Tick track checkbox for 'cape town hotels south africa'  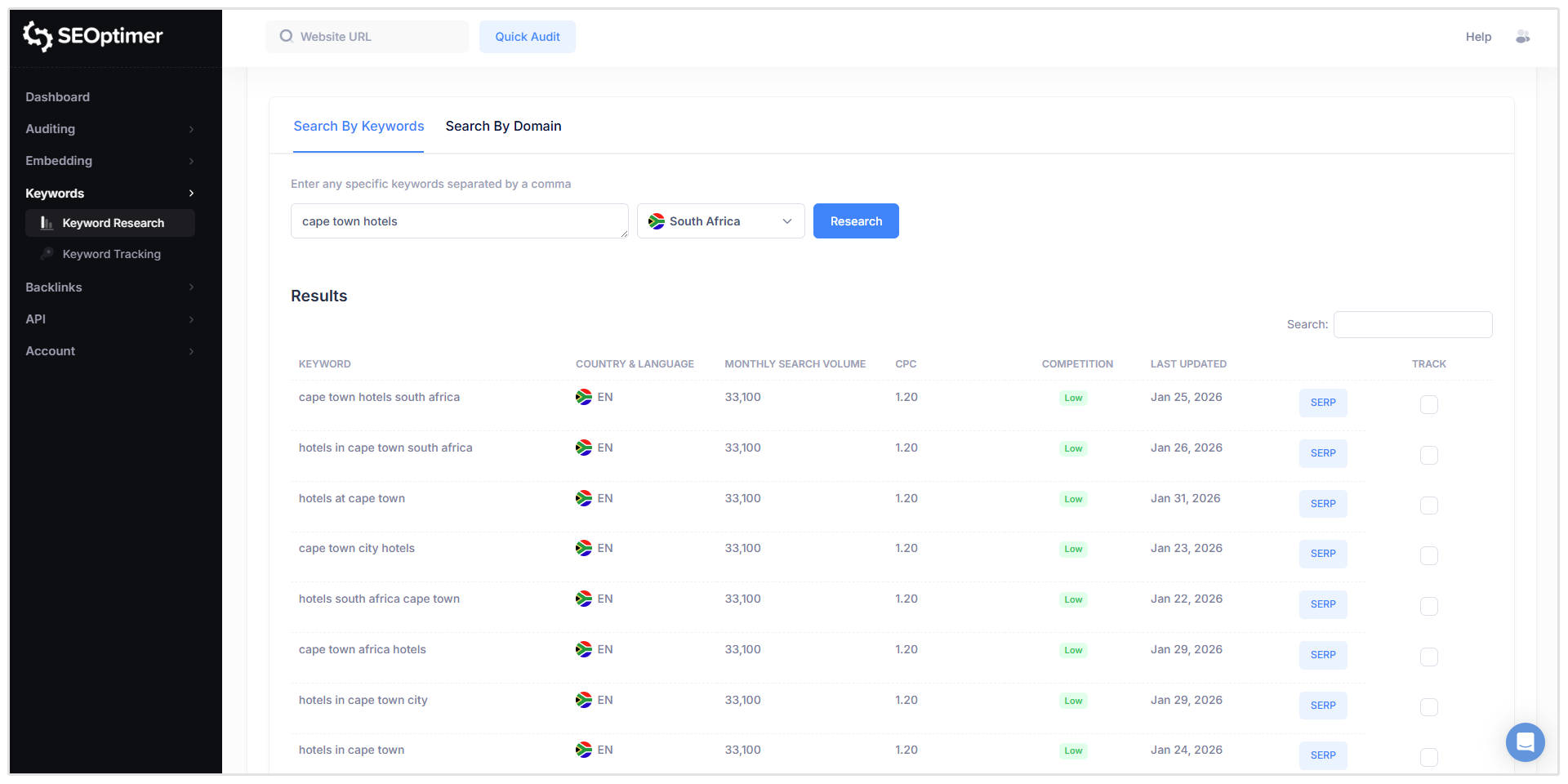tap(1428, 404)
